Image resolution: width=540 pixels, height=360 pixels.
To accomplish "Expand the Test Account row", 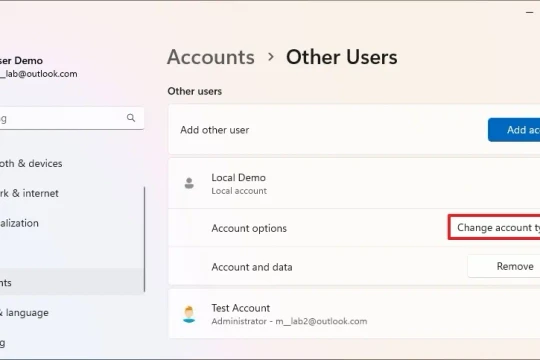I will [x=354, y=314].
